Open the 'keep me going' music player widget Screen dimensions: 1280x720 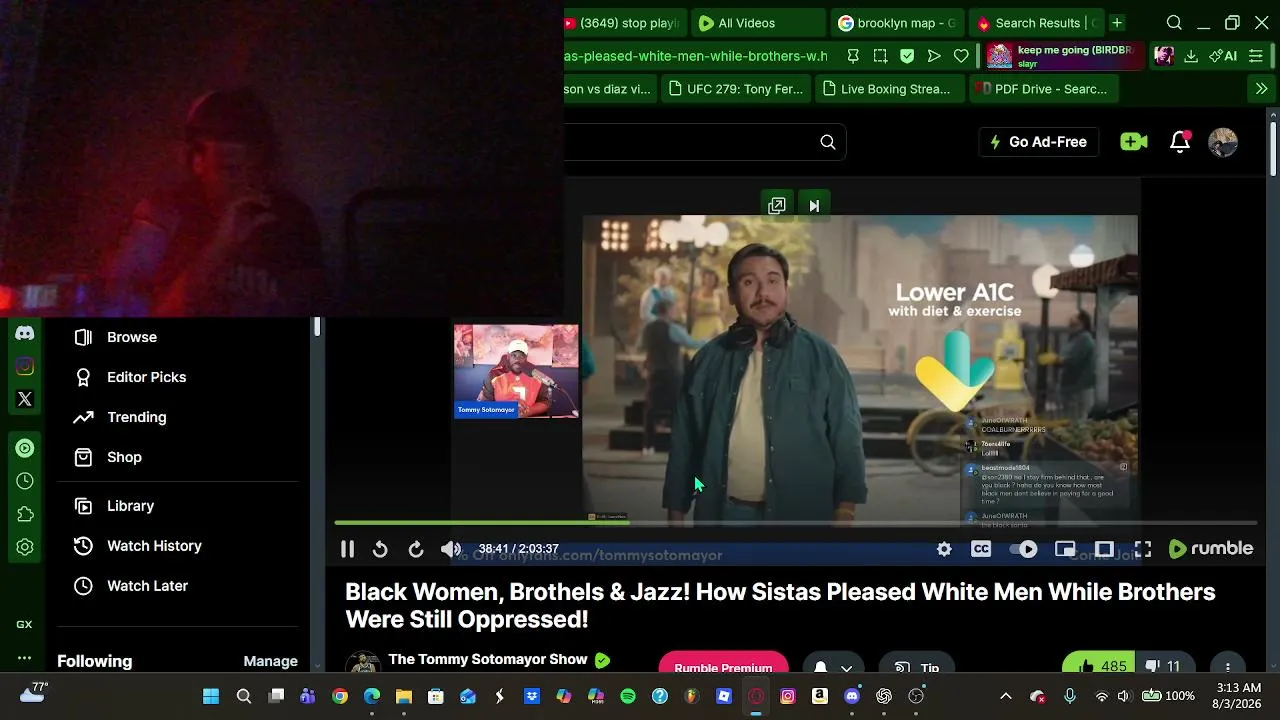click(1064, 56)
